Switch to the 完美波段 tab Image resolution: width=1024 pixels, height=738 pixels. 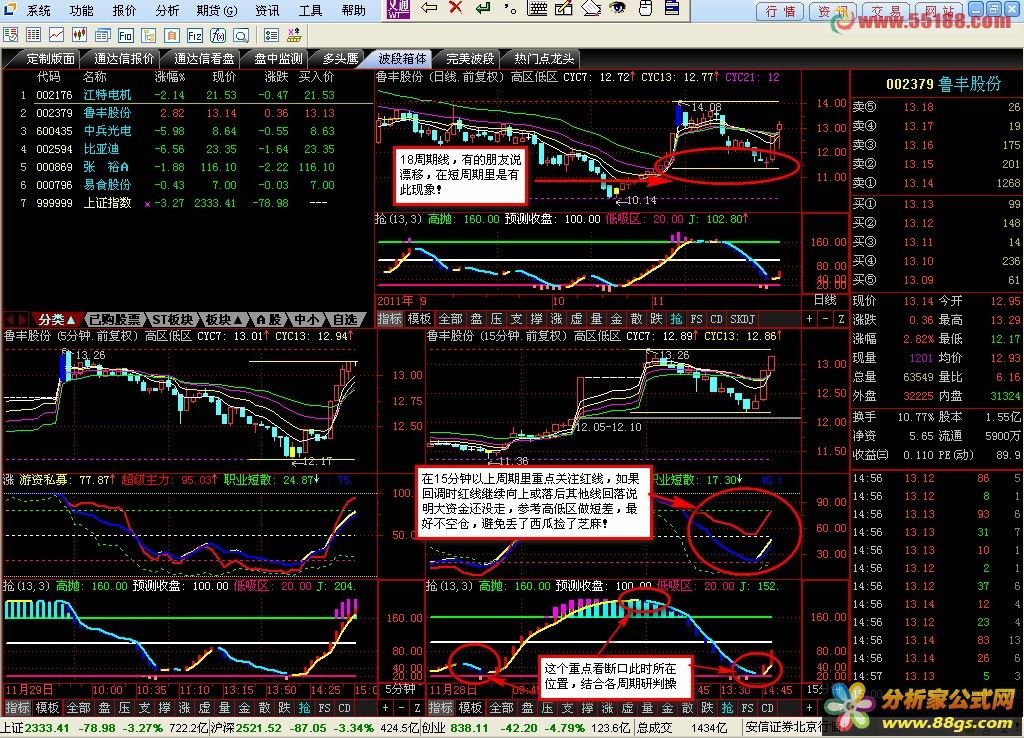click(470, 59)
